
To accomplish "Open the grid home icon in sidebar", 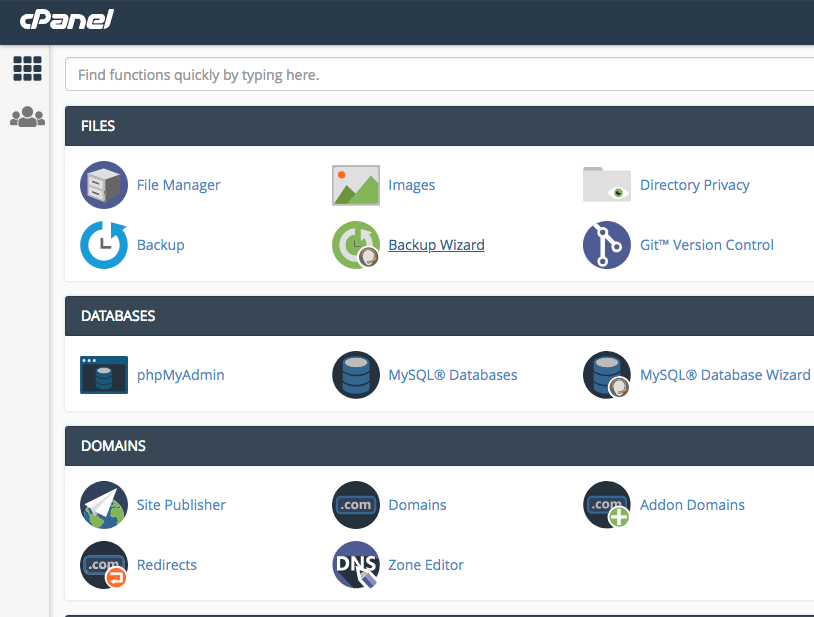I will [27, 68].
